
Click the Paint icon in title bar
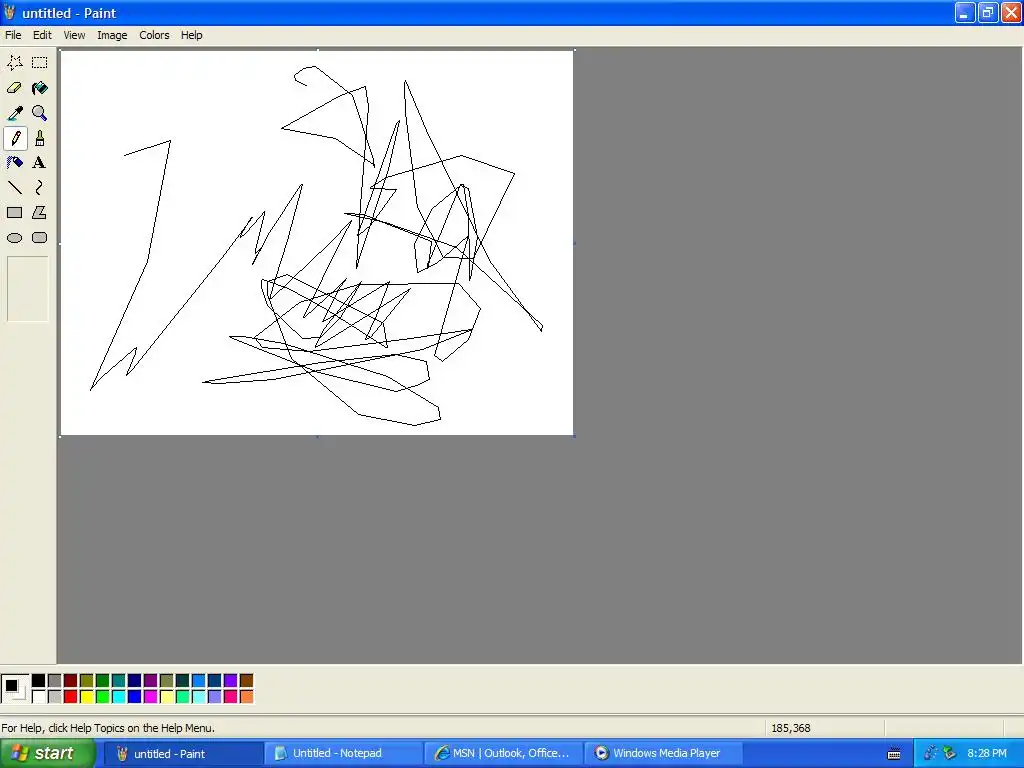point(10,12)
